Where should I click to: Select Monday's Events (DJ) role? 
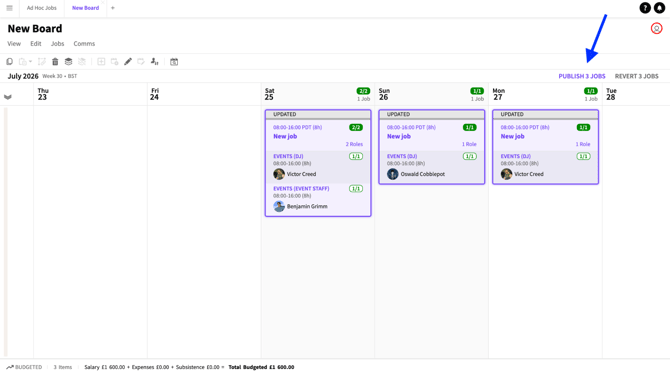pyautogui.click(x=545, y=167)
